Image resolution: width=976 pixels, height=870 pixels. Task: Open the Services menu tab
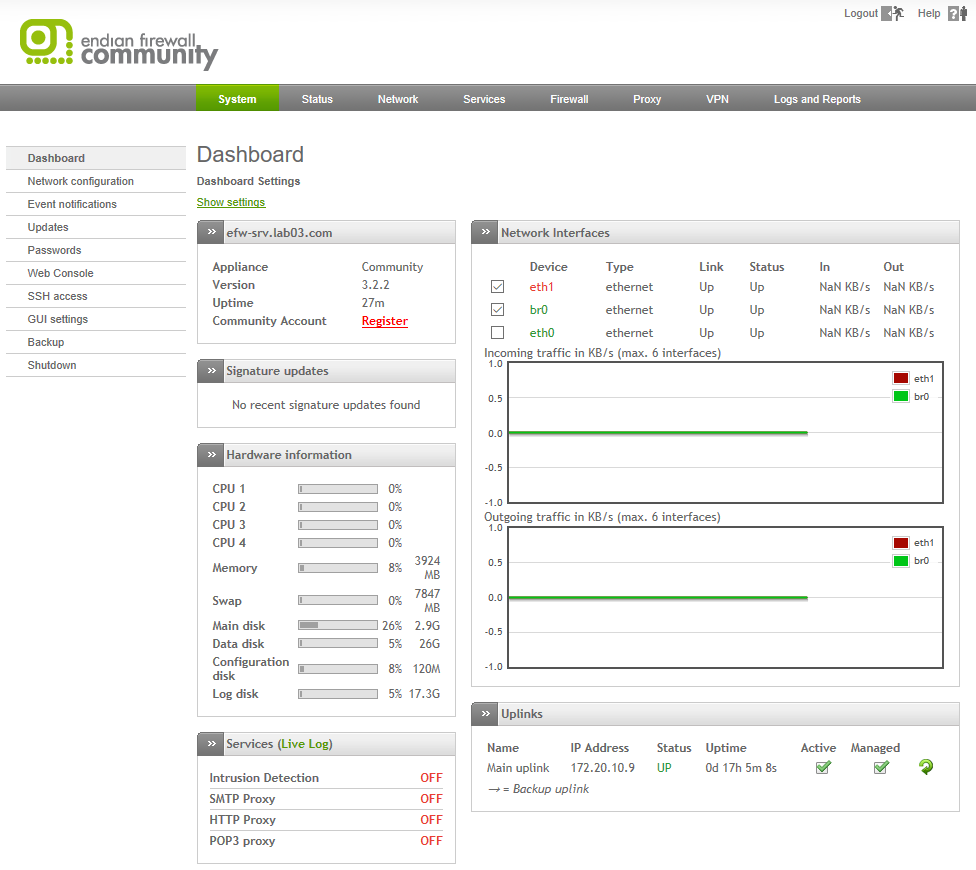(484, 99)
